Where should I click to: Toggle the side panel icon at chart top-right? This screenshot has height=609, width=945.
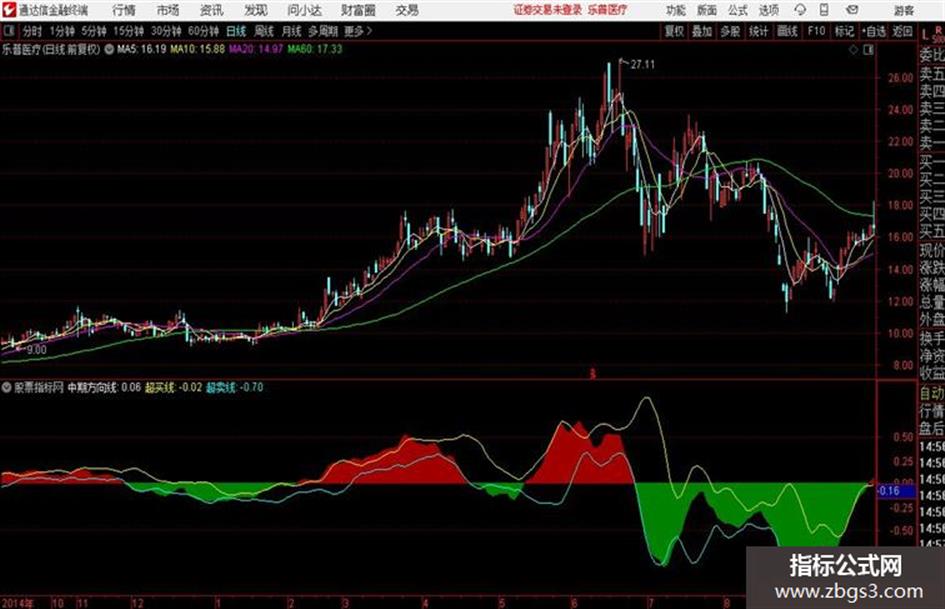[868, 50]
